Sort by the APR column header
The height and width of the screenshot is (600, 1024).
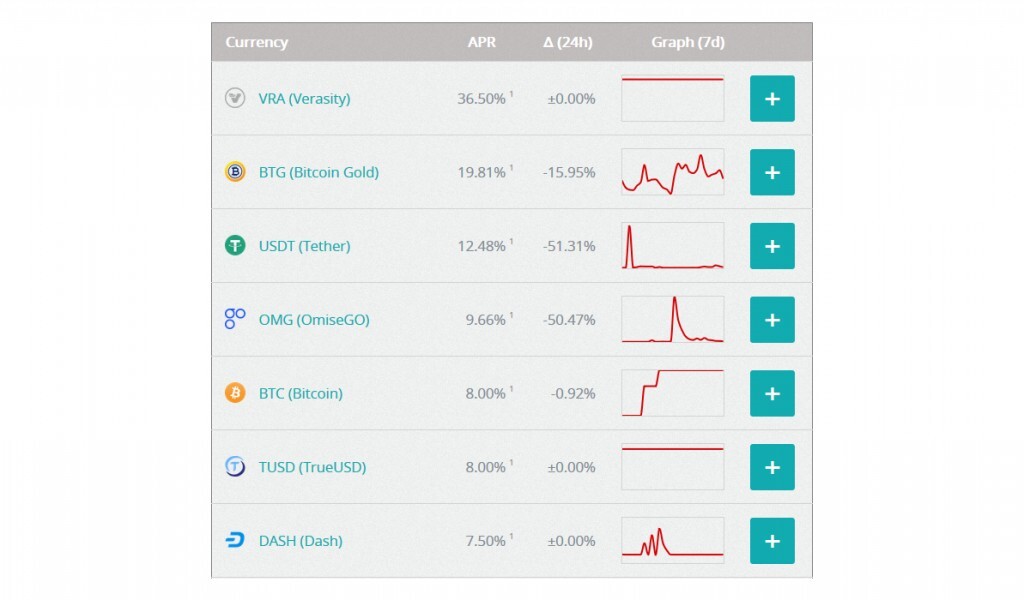pyautogui.click(x=481, y=42)
